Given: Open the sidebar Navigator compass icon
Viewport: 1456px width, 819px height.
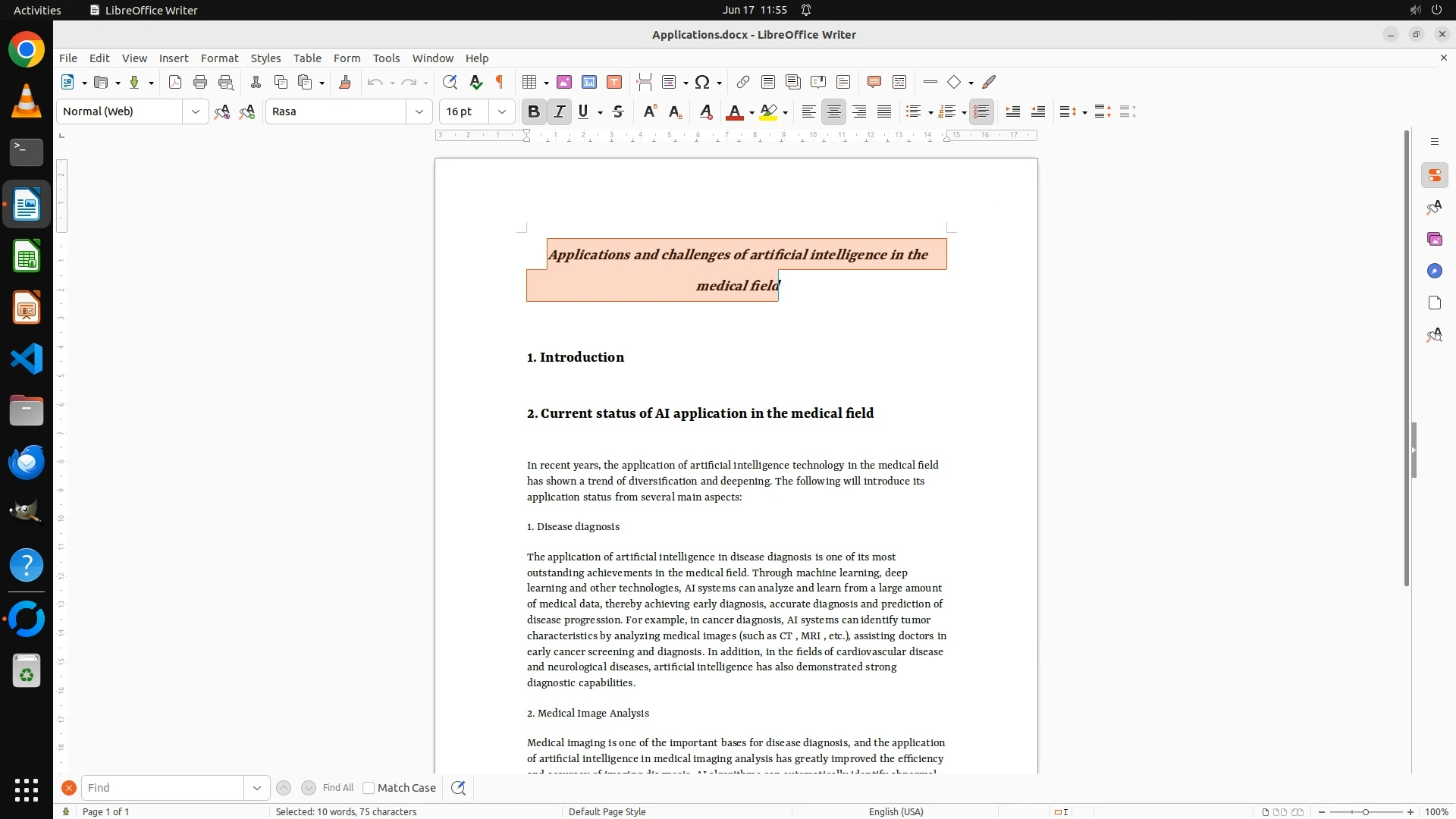Looking at the screenshot, I should coord(1434,271).
